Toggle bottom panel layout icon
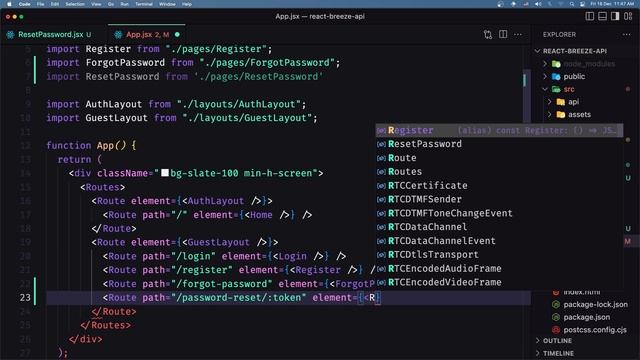Image resolution: width=640 pixels, height=360 pixels. 602,16
